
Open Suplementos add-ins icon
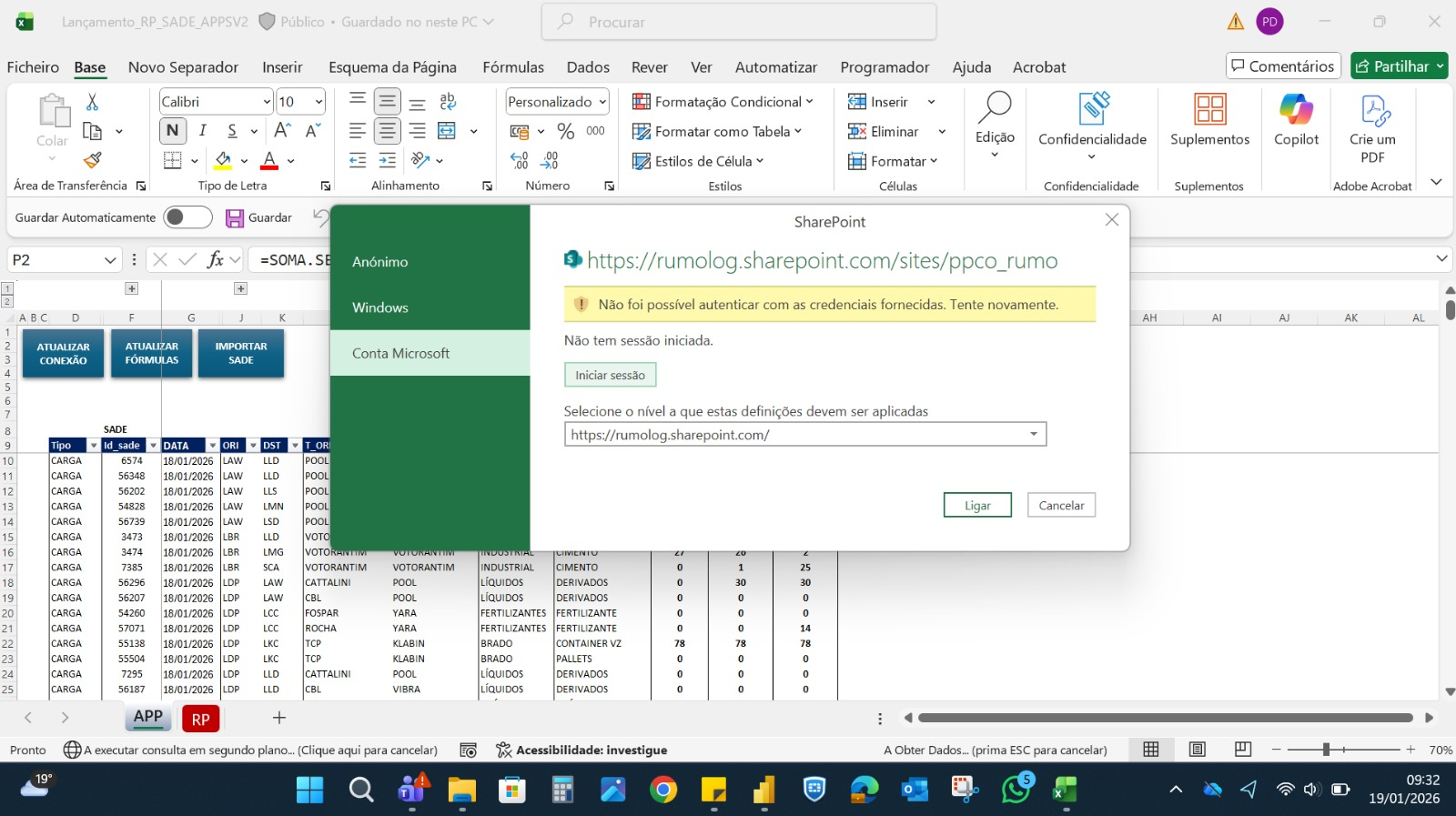[x=1209, y=110]
